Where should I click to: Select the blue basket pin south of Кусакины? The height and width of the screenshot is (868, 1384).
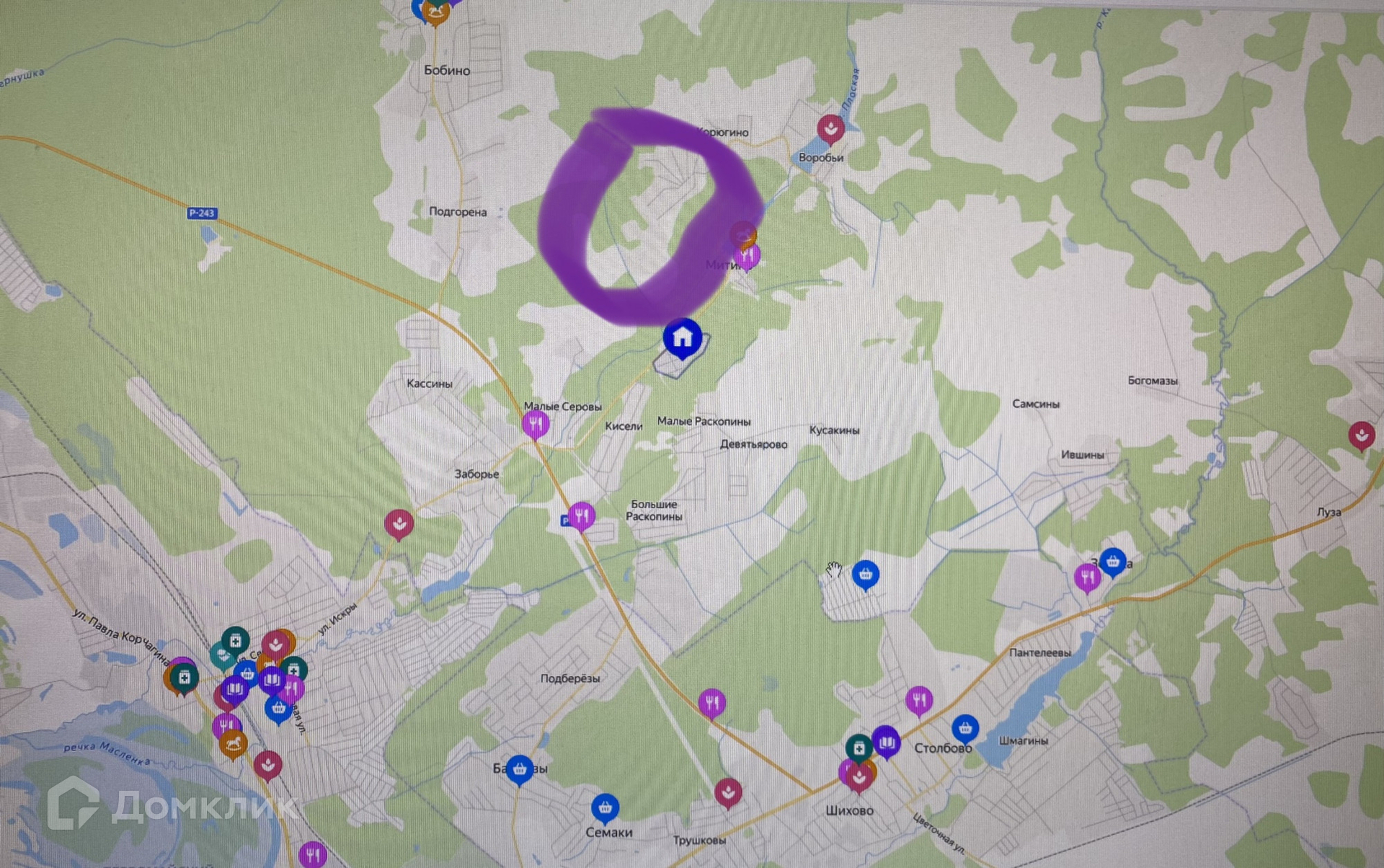pos(865,575)
